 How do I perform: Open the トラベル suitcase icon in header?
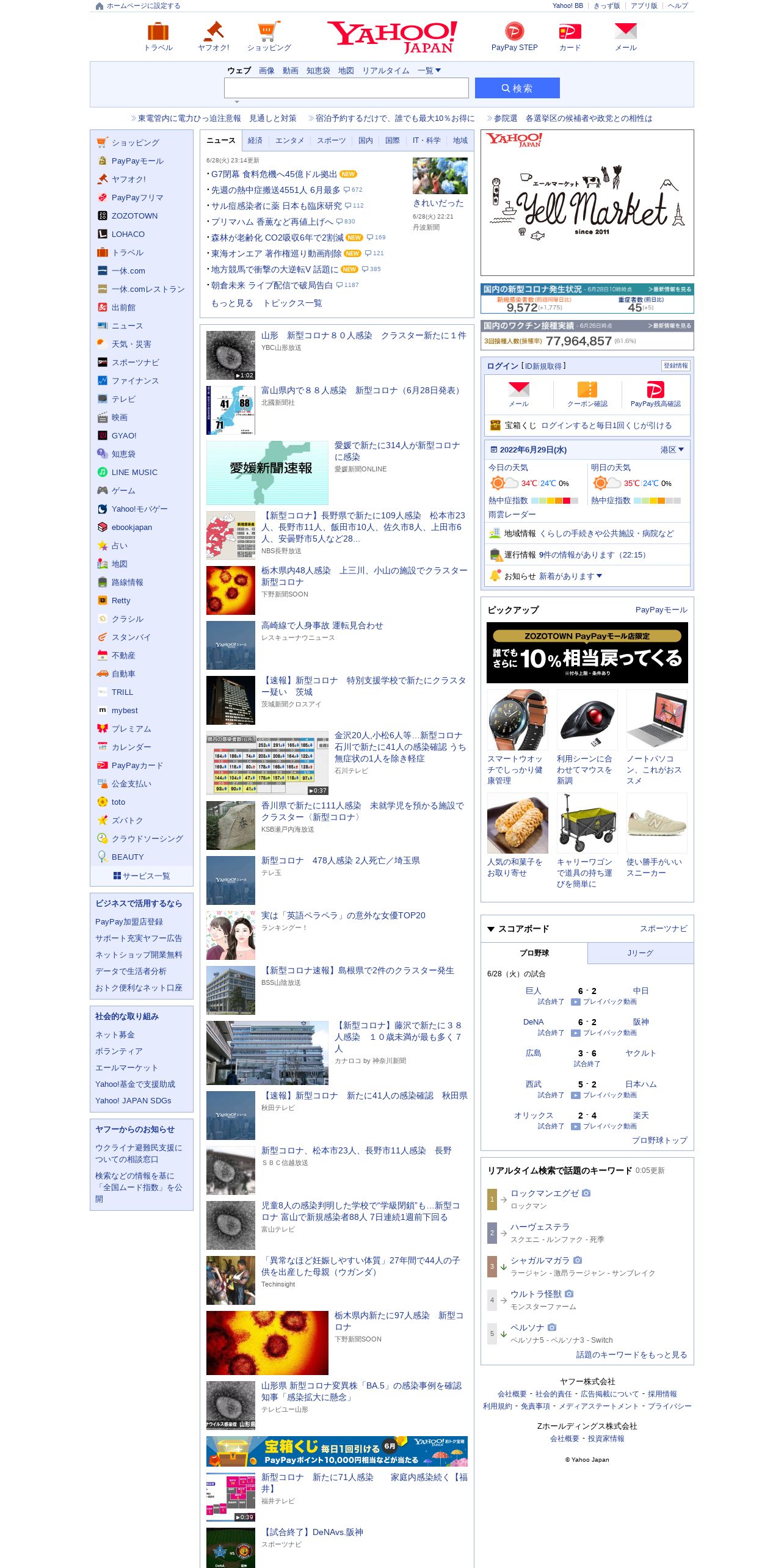pyautogui.click(x=158, y=31)
